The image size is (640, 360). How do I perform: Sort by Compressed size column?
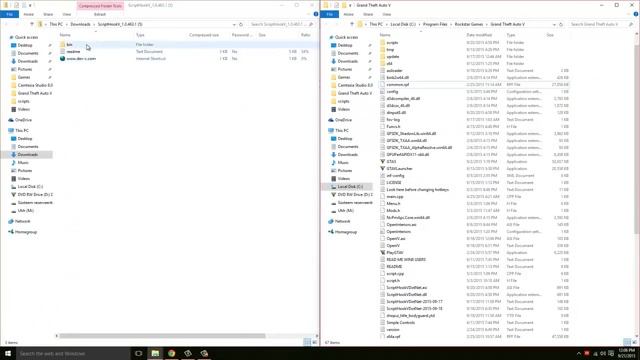click(x=204, y=35)
